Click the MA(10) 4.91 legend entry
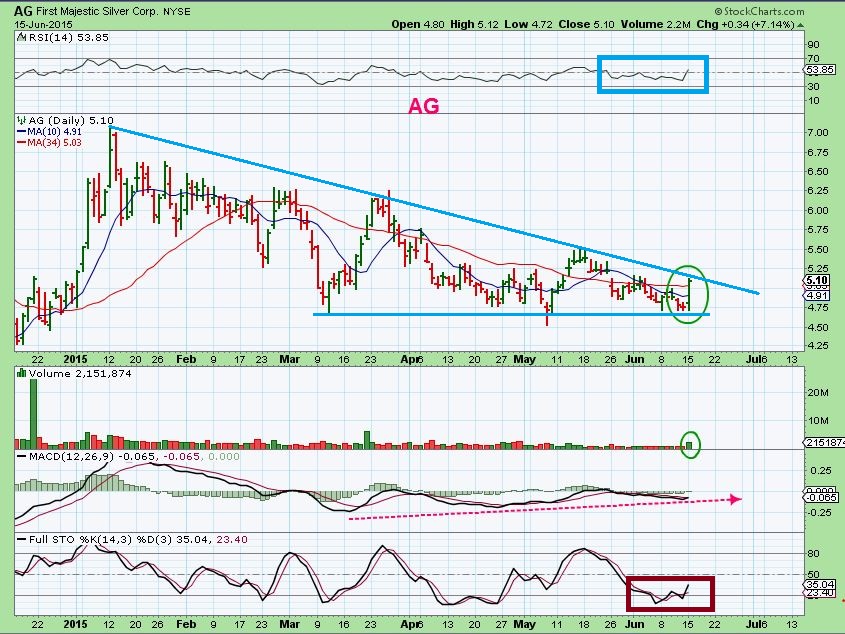The width and height of the screenshot is (845, 634). point(49,131)
